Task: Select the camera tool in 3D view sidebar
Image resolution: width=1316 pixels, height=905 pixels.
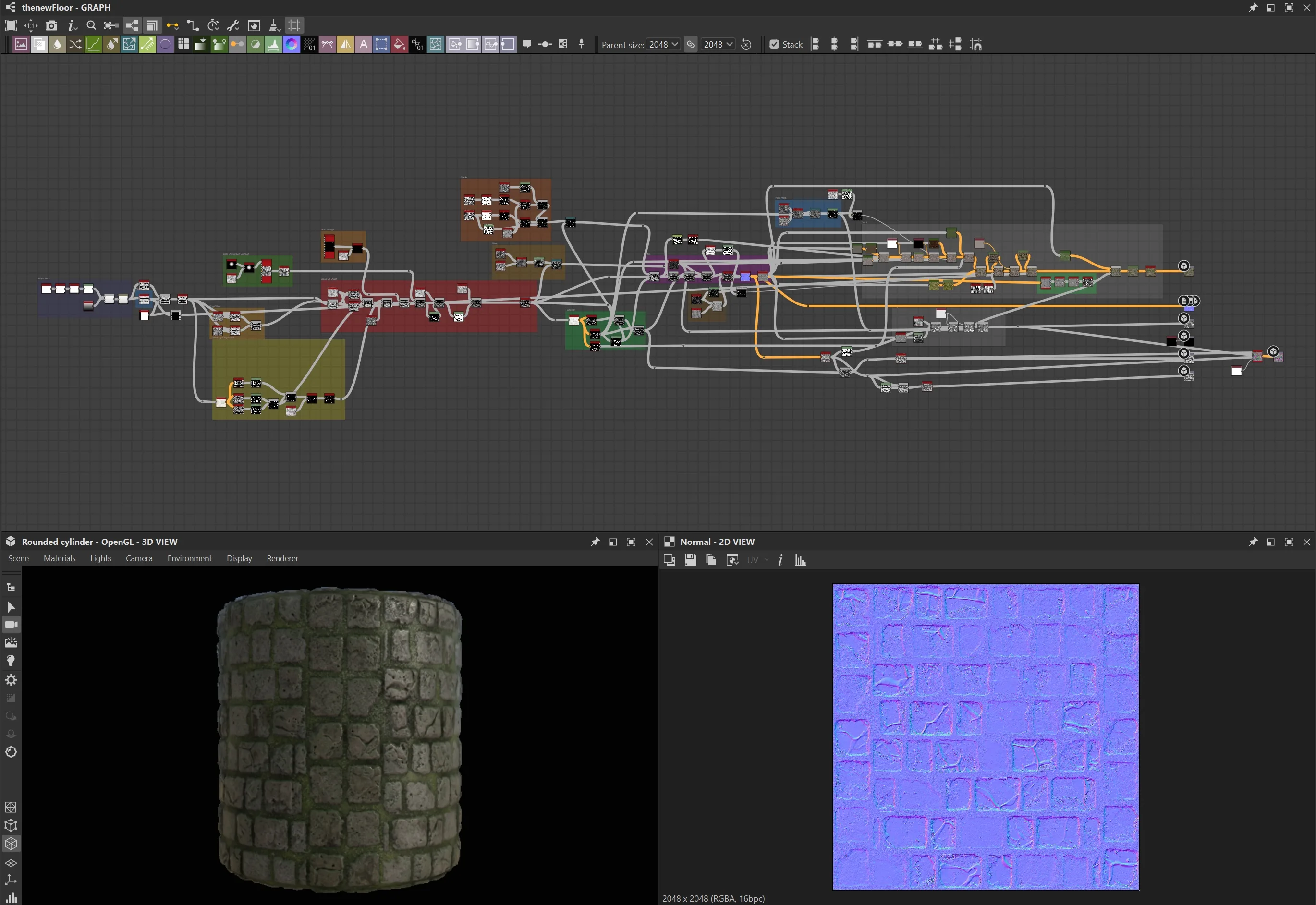Action: point(11,625)
